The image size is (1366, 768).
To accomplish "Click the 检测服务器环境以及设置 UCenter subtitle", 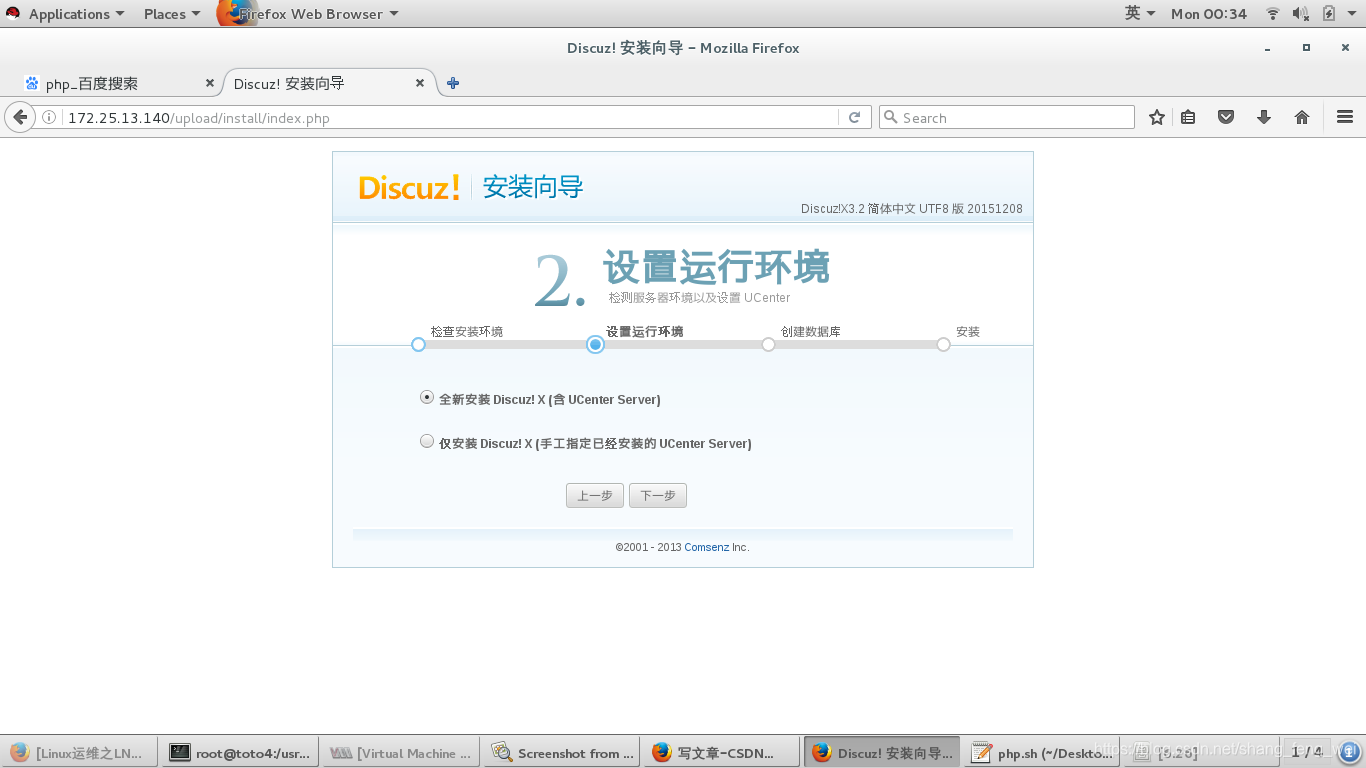I will click(699, 298).
